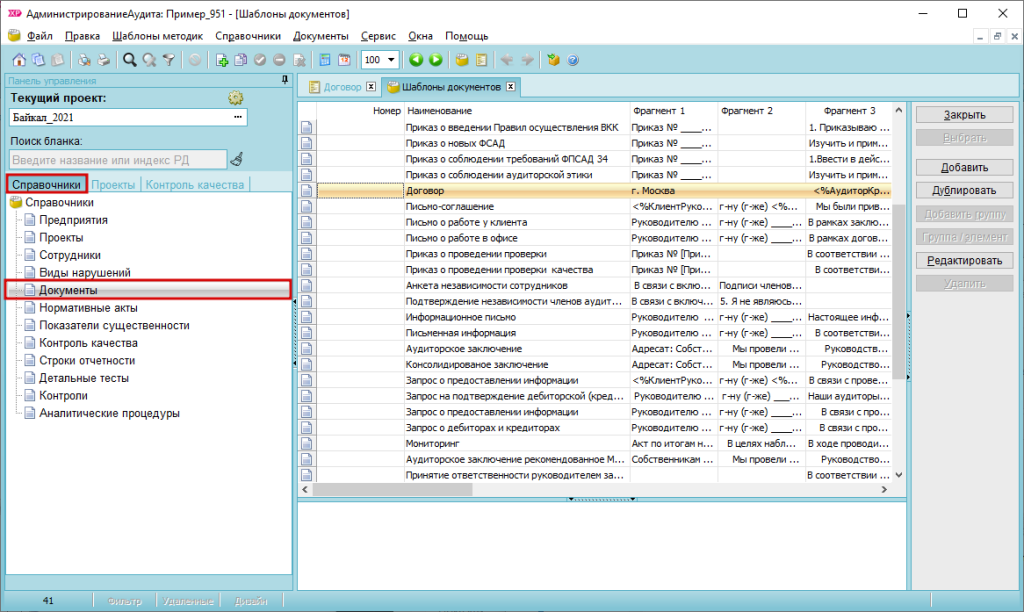
Task: Click the funnel filter toolbar icon
Action: (x=168, y=60)
